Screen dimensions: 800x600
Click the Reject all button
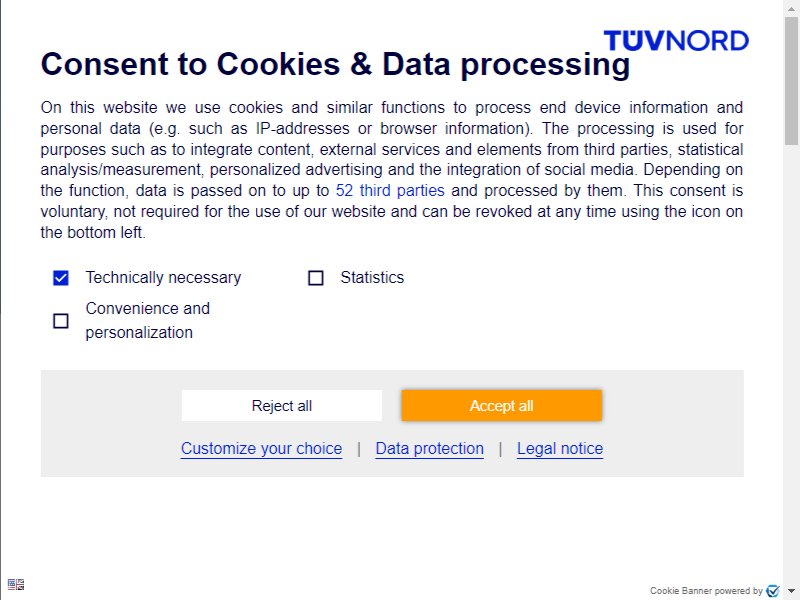(x=282, y=406)
